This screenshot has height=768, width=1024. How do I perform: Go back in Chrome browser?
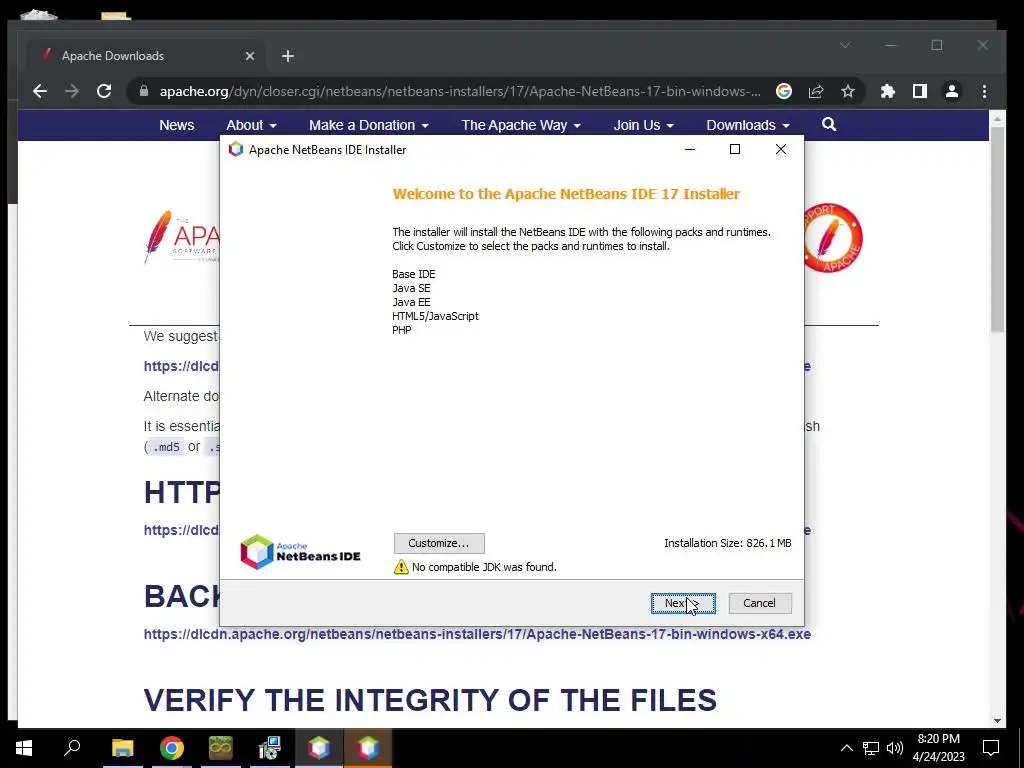(x=40, y=91)
